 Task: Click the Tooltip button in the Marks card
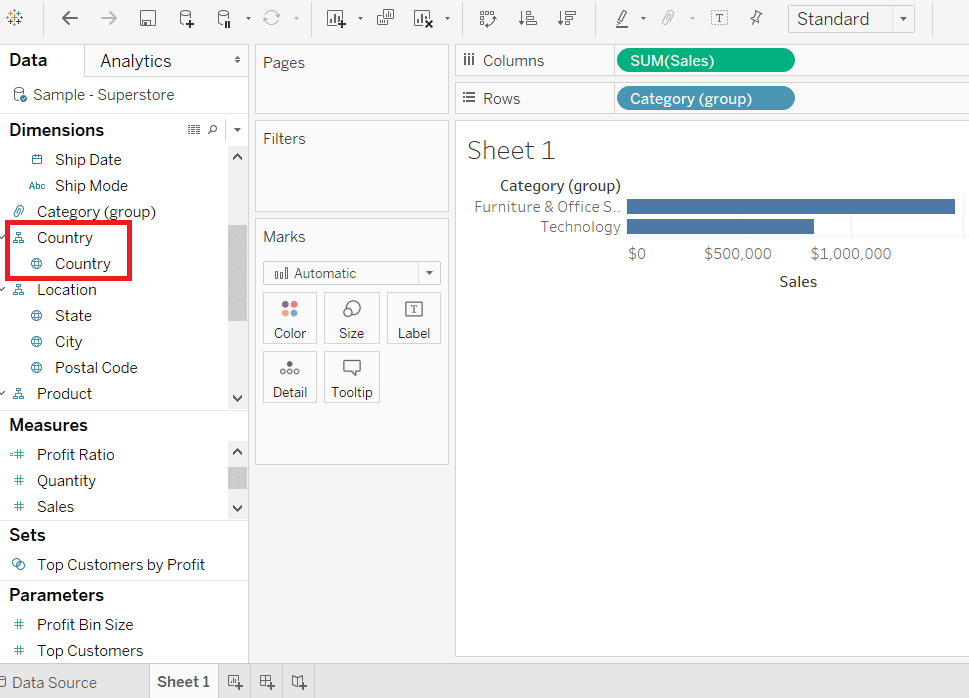click(x=351, y=377)
